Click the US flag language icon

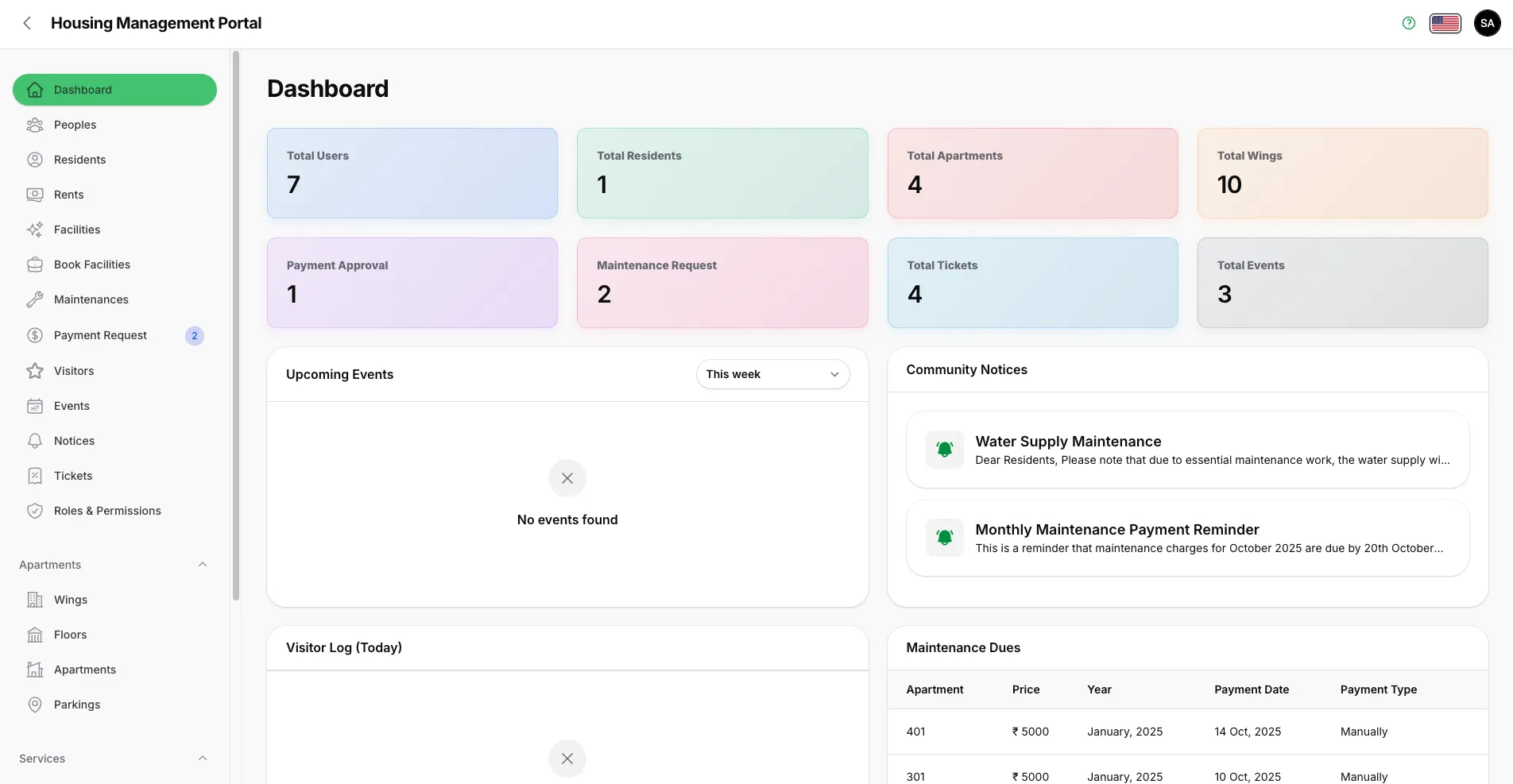(1445, 23)
